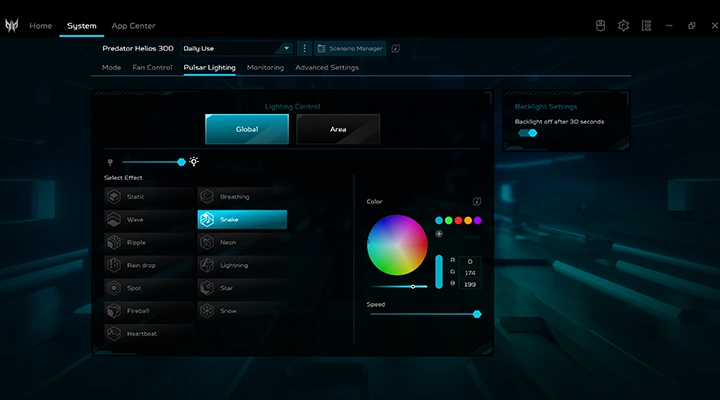This screenshot has height=400, width=720.
Task: Adjust the Speed slider
Action: tap(426, 314)
